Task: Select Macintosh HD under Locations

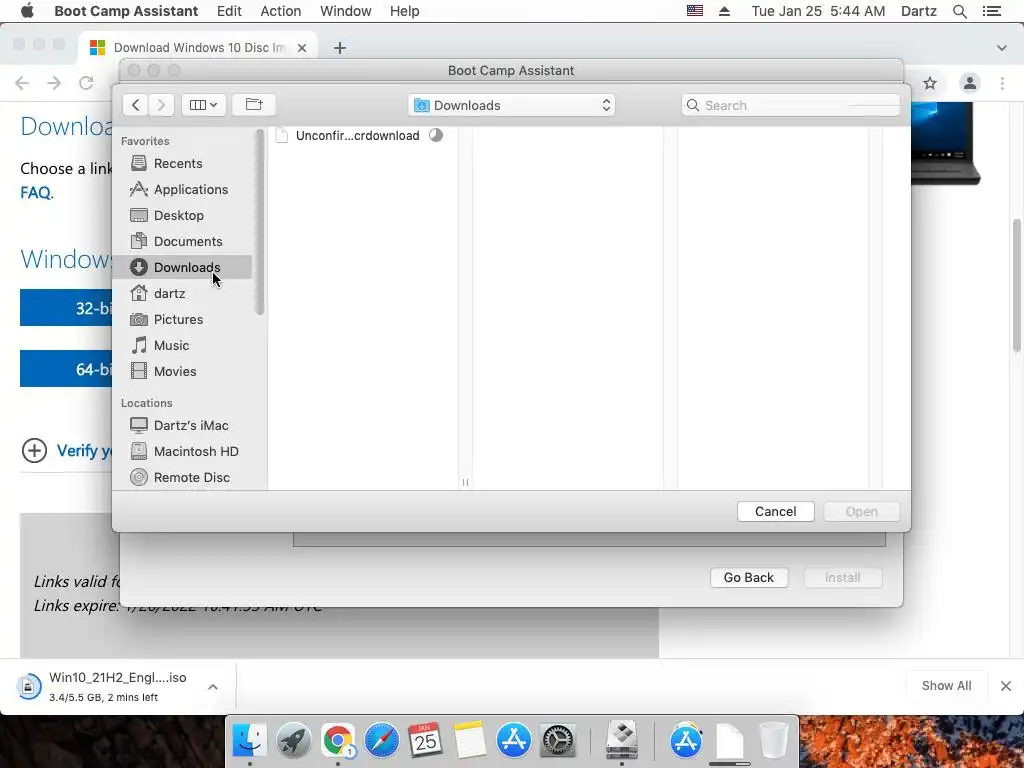Action: [182, 451]
